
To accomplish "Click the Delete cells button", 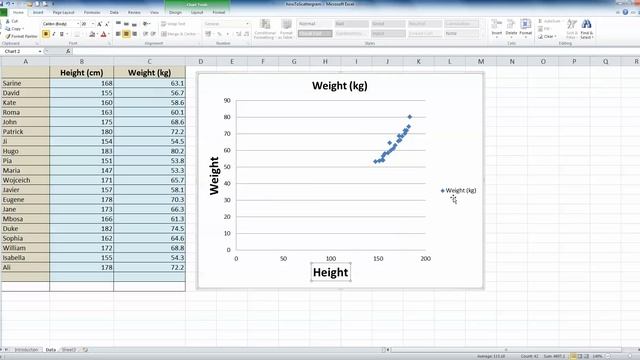I will pyautogui.click(x=511, y=29).
